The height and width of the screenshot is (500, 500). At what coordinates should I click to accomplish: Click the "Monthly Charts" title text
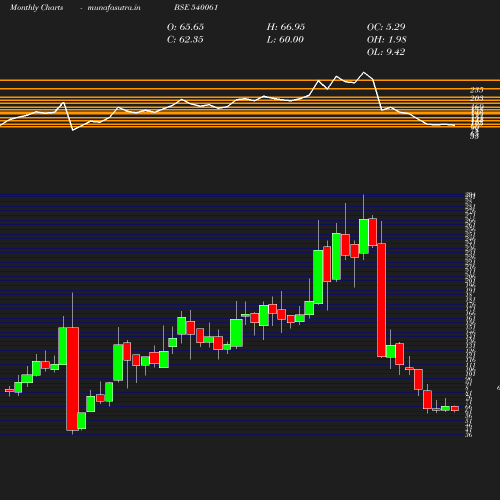(37, 8)
